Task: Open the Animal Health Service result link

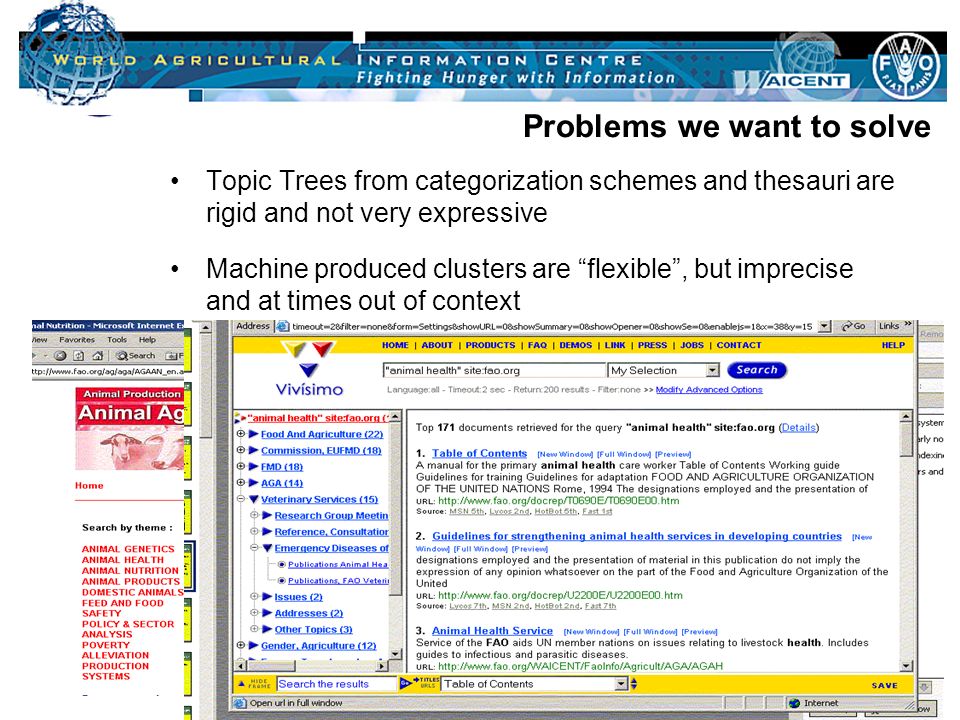Action: click(492, 631)
